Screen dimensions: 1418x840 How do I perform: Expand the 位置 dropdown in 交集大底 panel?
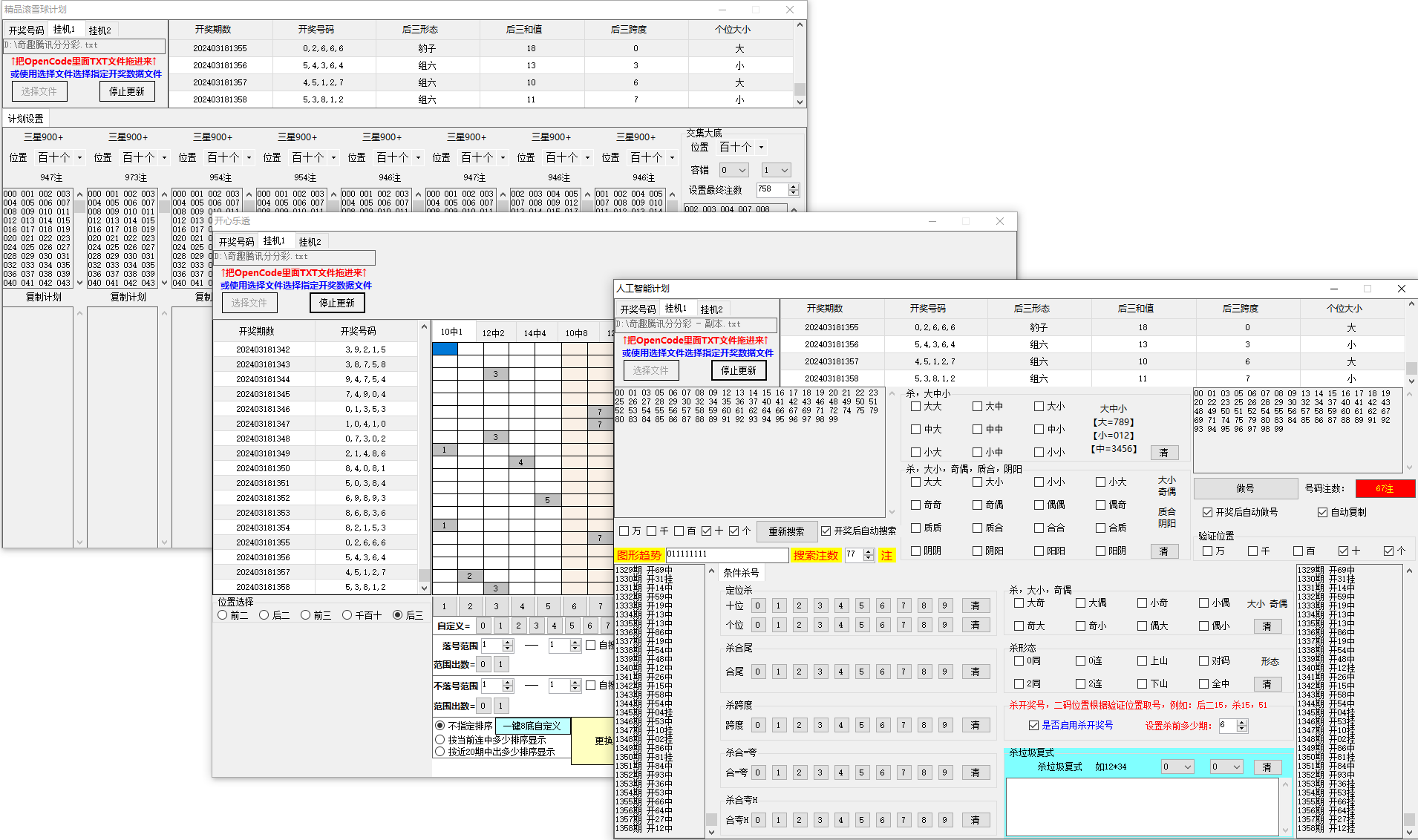[760, 147]
